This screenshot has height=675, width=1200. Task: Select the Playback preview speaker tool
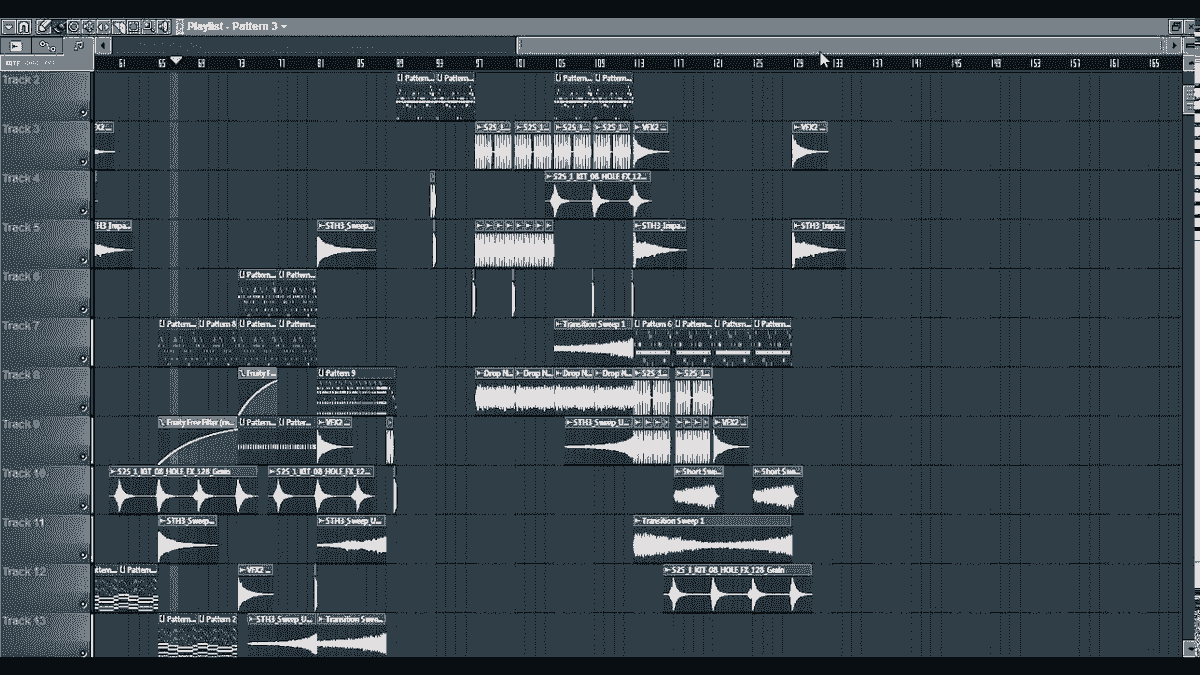(x=164, y=26)
